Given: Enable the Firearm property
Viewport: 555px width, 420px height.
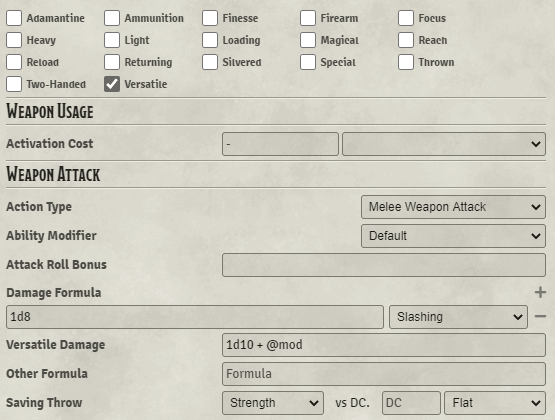Looking at the screenshot, I should 308,18.
